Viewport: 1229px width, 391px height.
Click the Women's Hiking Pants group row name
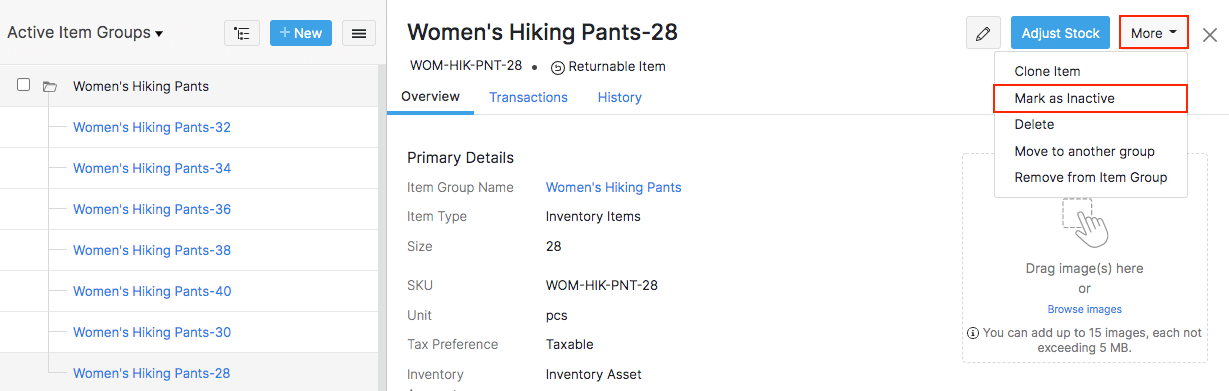tap(141, 86)
